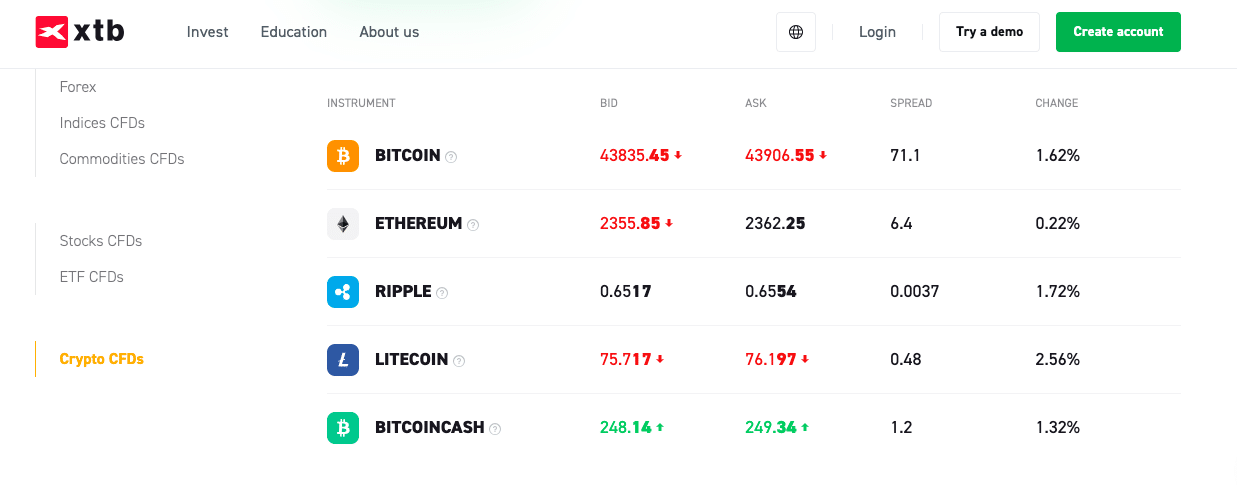
Task: Open the About us menu
Action: click(x=389, y=32)
